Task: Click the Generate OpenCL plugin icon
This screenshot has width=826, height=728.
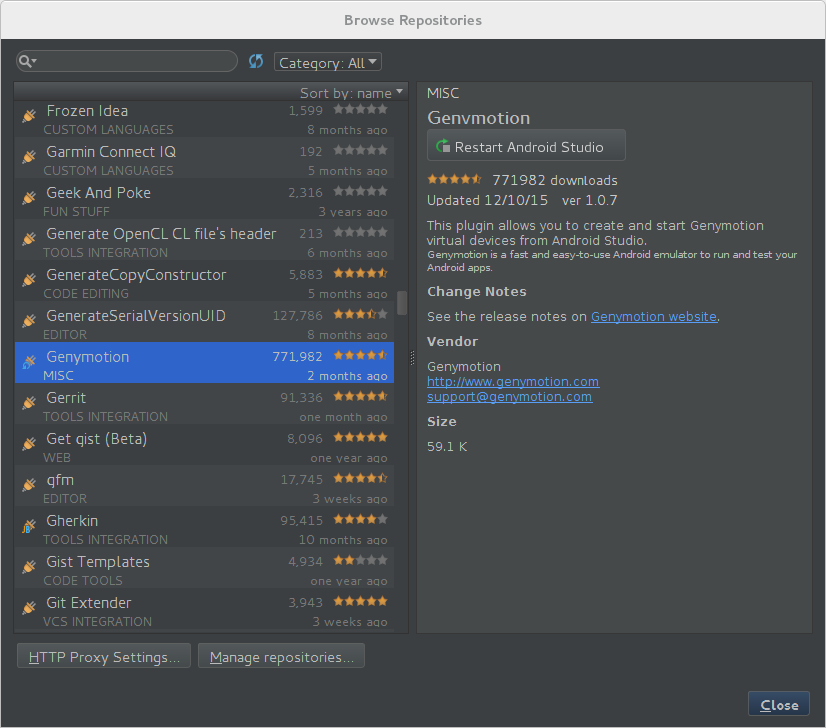Action: (x=29, y=238)
